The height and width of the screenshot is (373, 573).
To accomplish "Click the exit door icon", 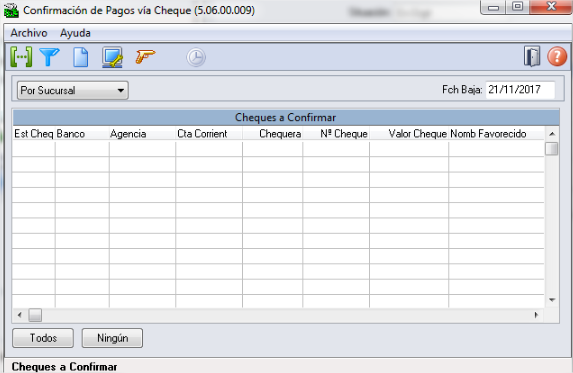I will [x=532, y=56].
